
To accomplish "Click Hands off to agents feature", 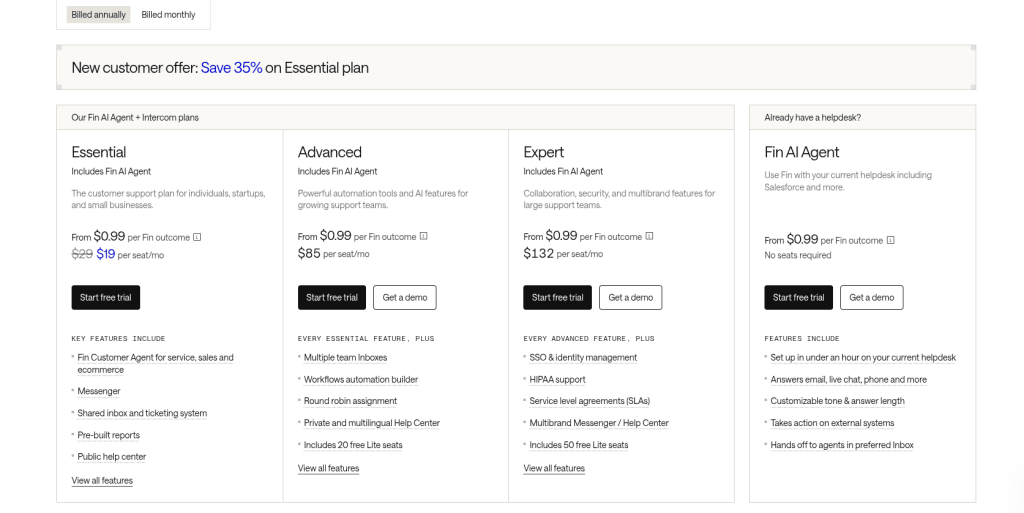I will 842,445.
